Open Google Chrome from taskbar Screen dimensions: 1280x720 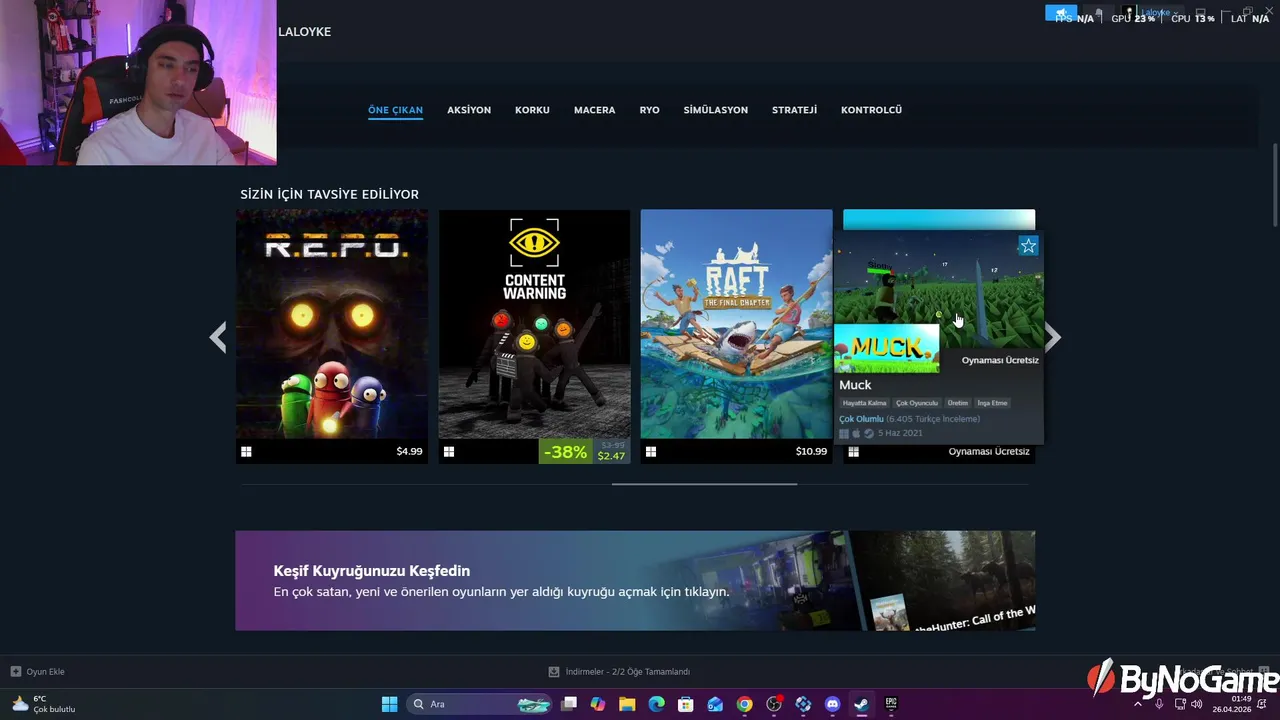tap(744, 704)
